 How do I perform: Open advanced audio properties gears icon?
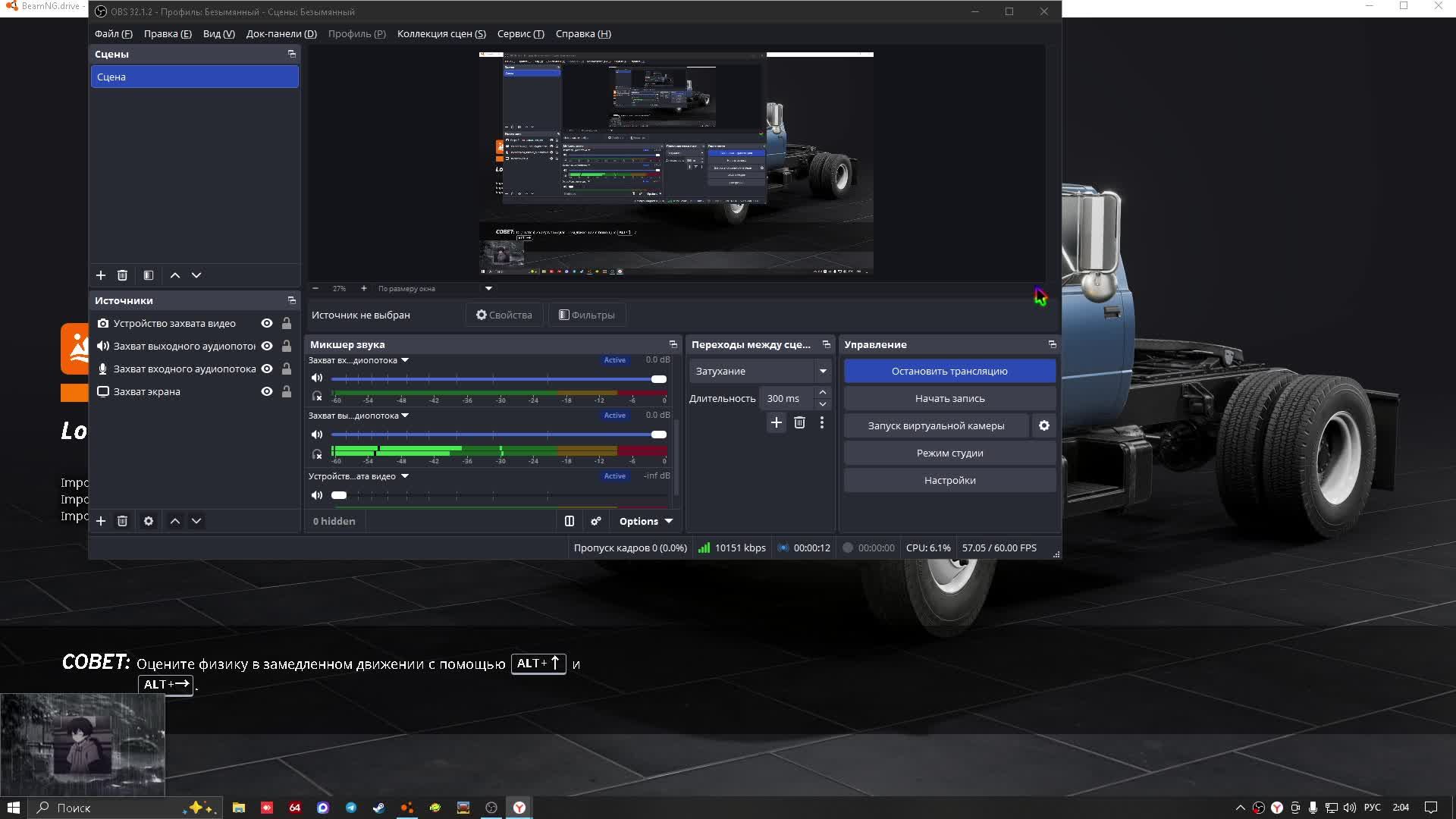tap(596, 521)
